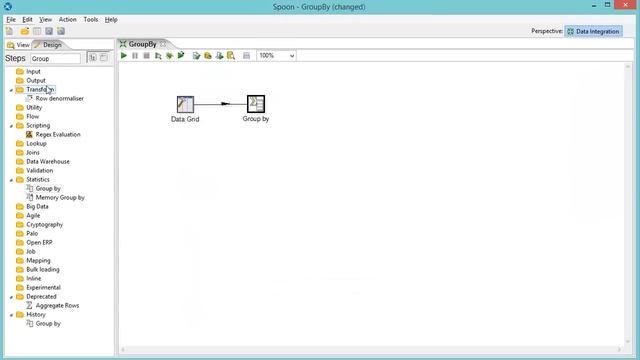Image resolution: width=640 pixels, height=360 pixels.
Task: Expand all steps tree icon
Action: tap(93, 58)
